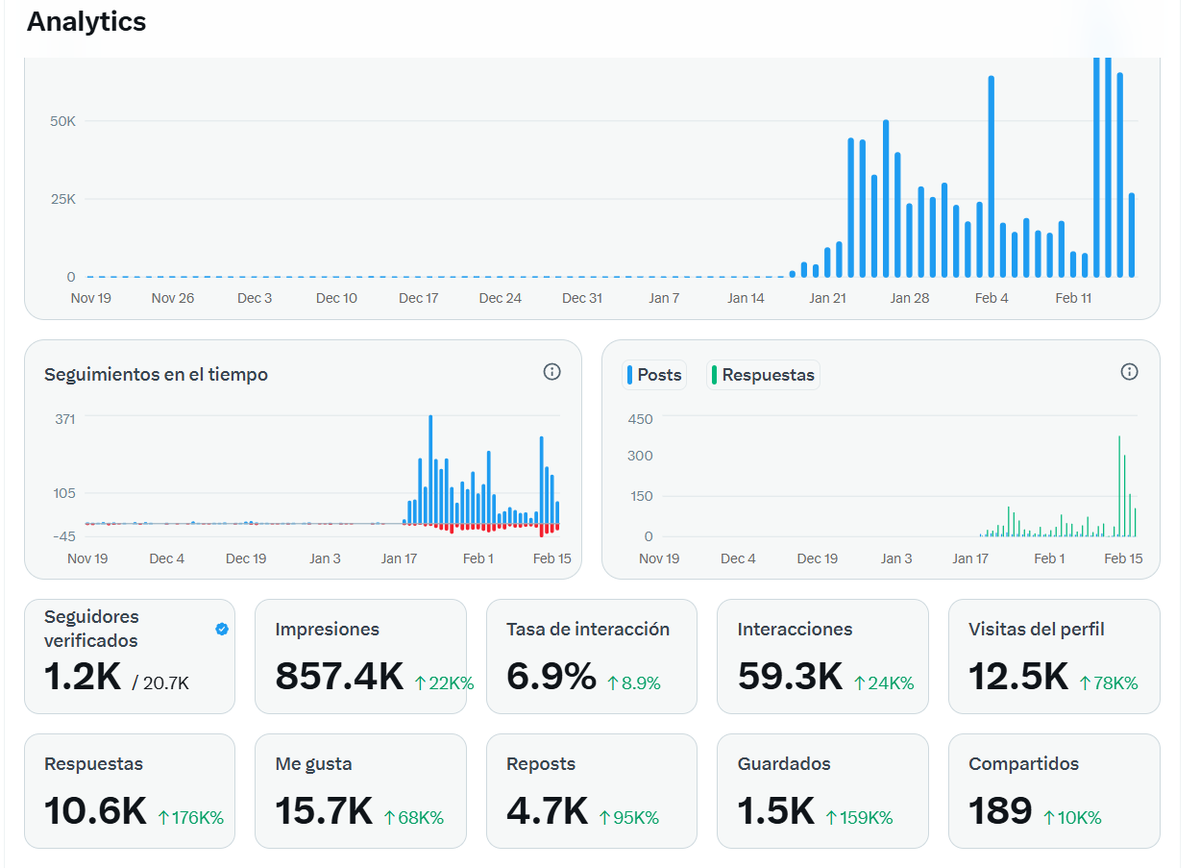The image size is (1200, 868).
Task: Click the tallest green bar in Respuestas chart
Action: pyautogui.click(x=1119, y=486)
